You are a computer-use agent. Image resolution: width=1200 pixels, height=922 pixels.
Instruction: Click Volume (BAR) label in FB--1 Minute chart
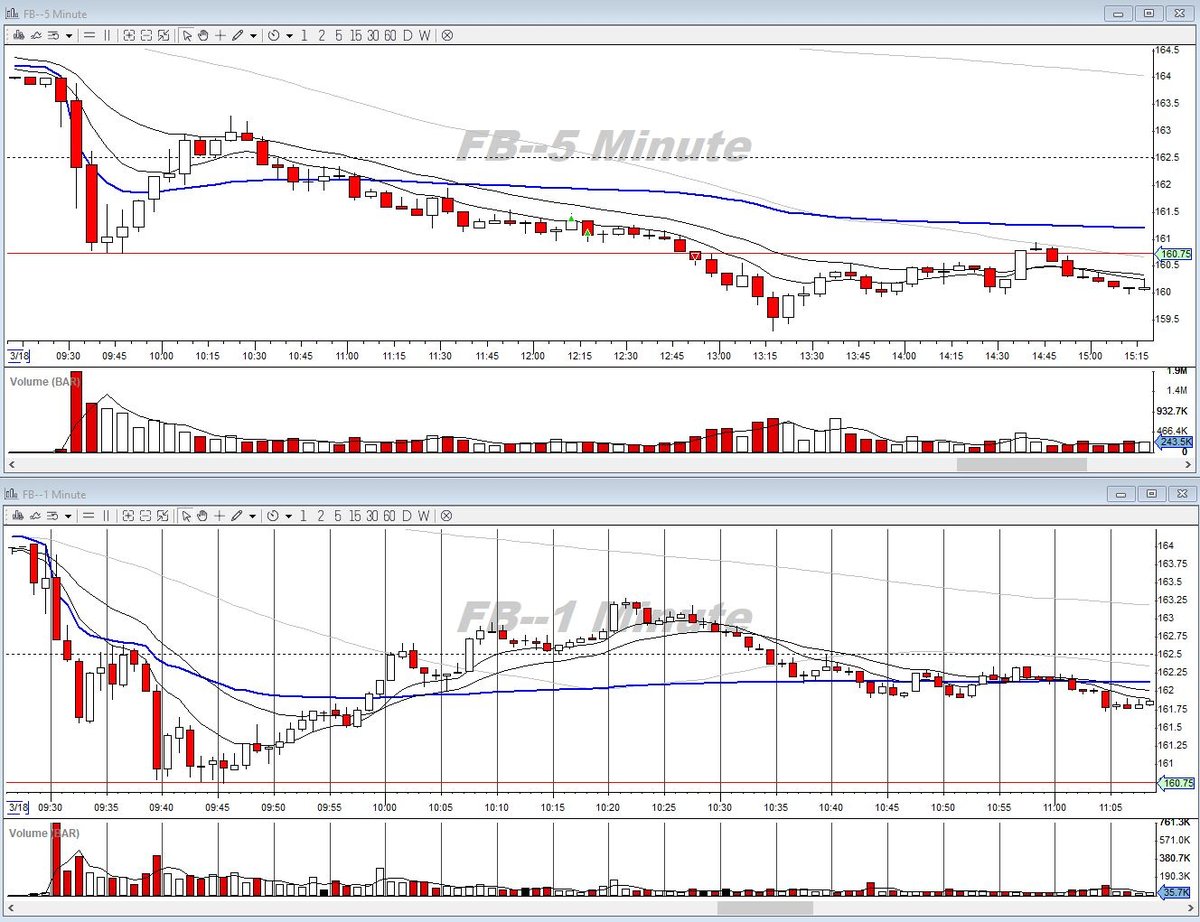point(44,832)
